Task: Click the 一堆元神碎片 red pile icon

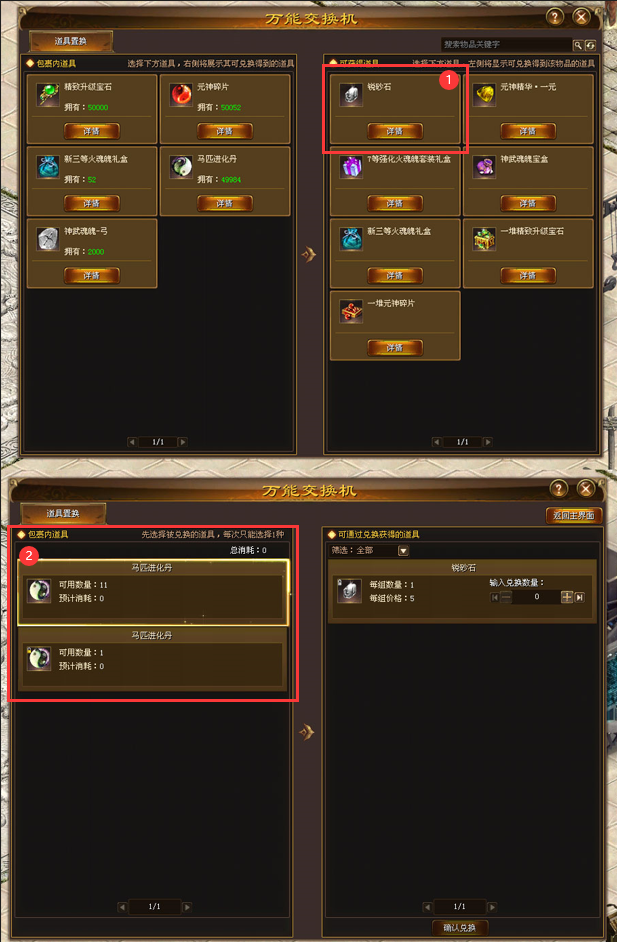Action: coord(351,311)
